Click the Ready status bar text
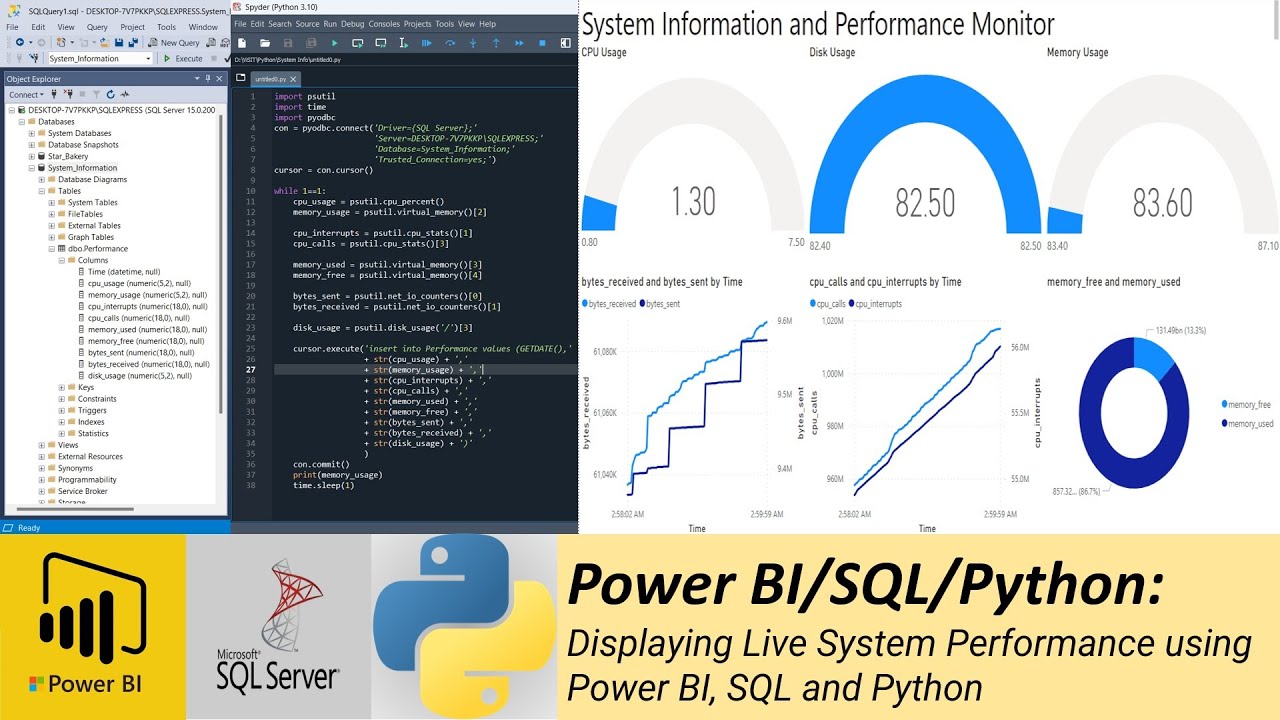 (29, 527)
